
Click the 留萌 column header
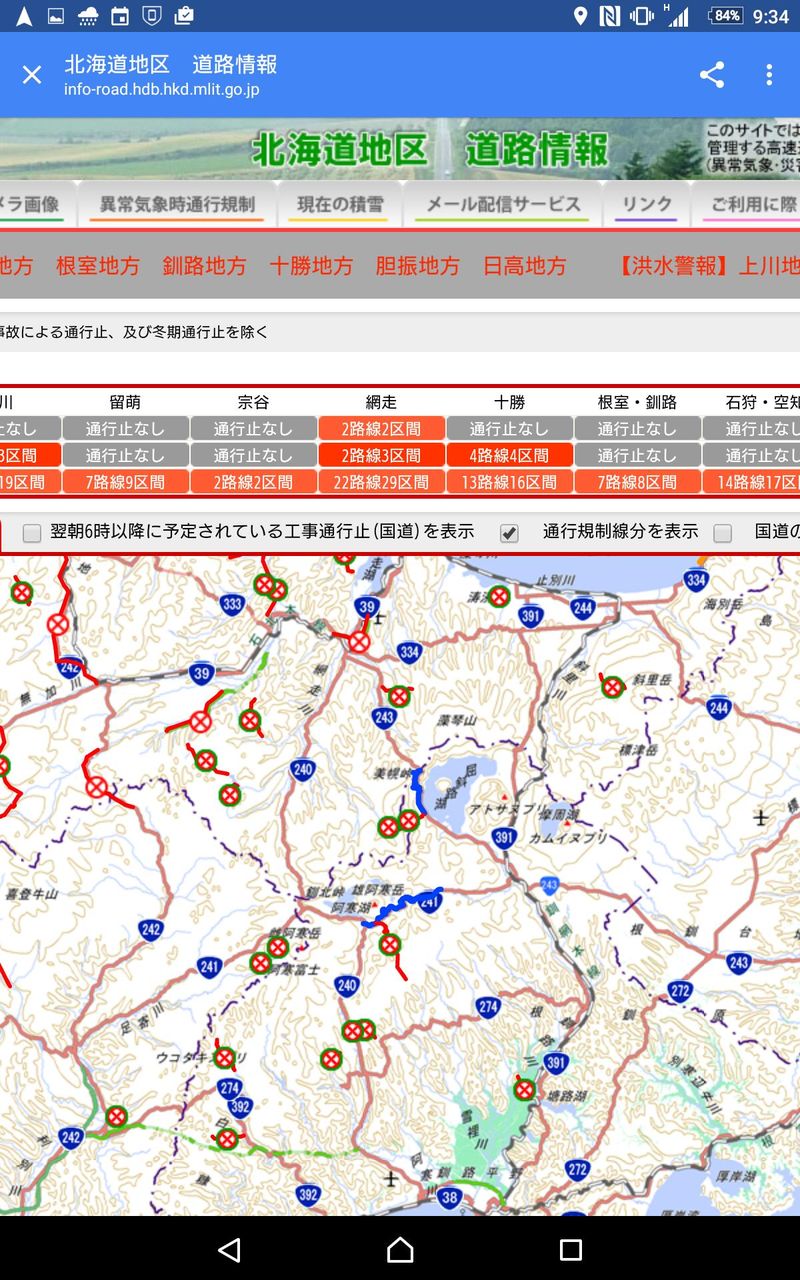tap(125, 402)
